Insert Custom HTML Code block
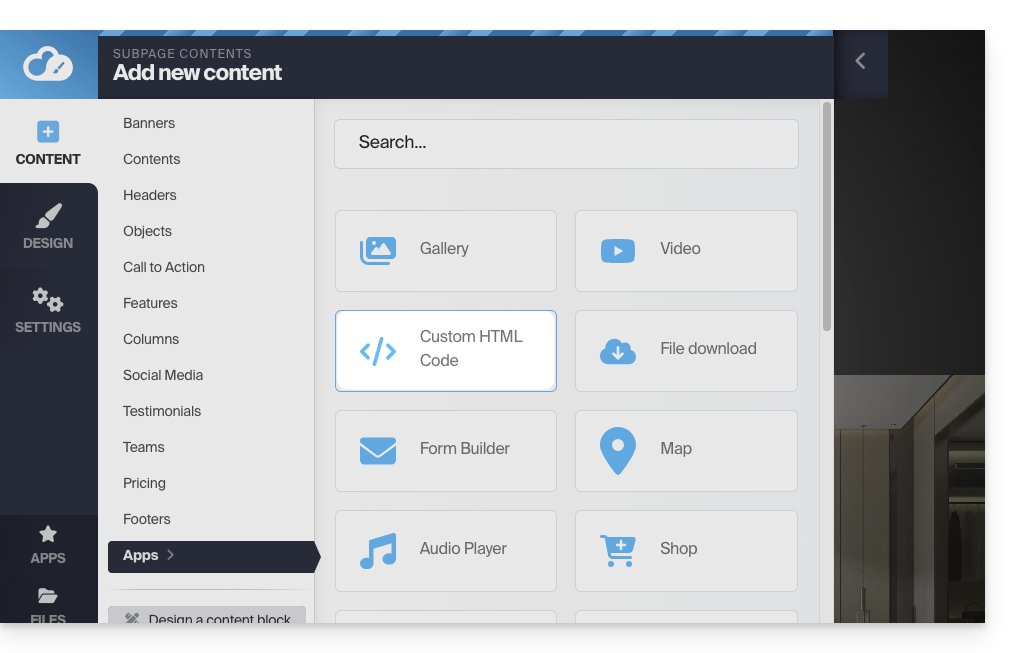 pos(445,350)
